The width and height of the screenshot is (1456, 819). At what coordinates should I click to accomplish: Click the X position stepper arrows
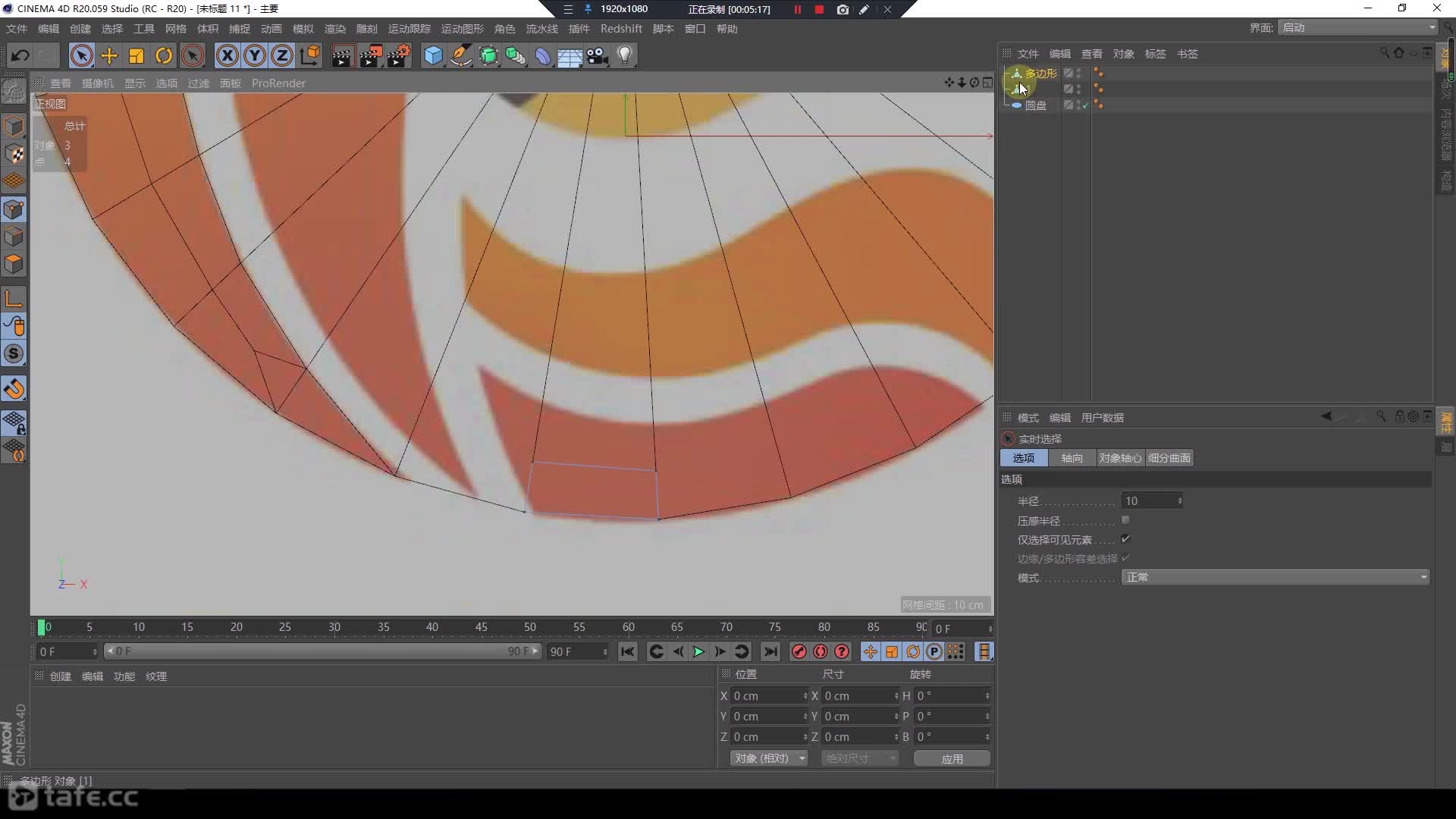(x=805, y=695)
